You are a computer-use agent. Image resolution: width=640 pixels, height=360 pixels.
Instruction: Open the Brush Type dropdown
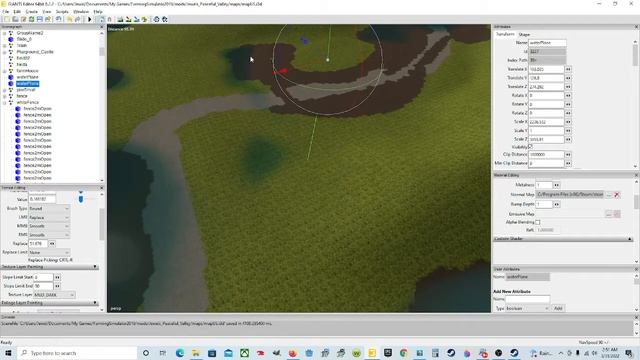click(x=49, y=209)
